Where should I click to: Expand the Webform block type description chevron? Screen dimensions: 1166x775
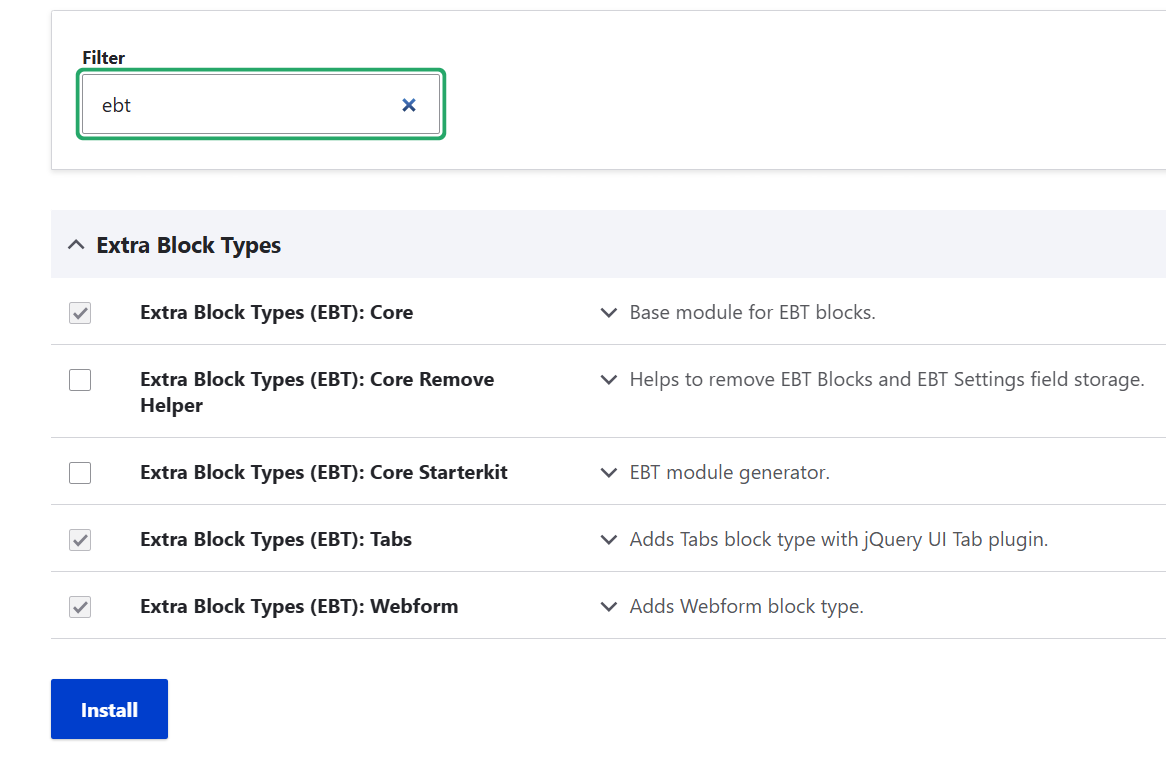[x=608, y=606]
